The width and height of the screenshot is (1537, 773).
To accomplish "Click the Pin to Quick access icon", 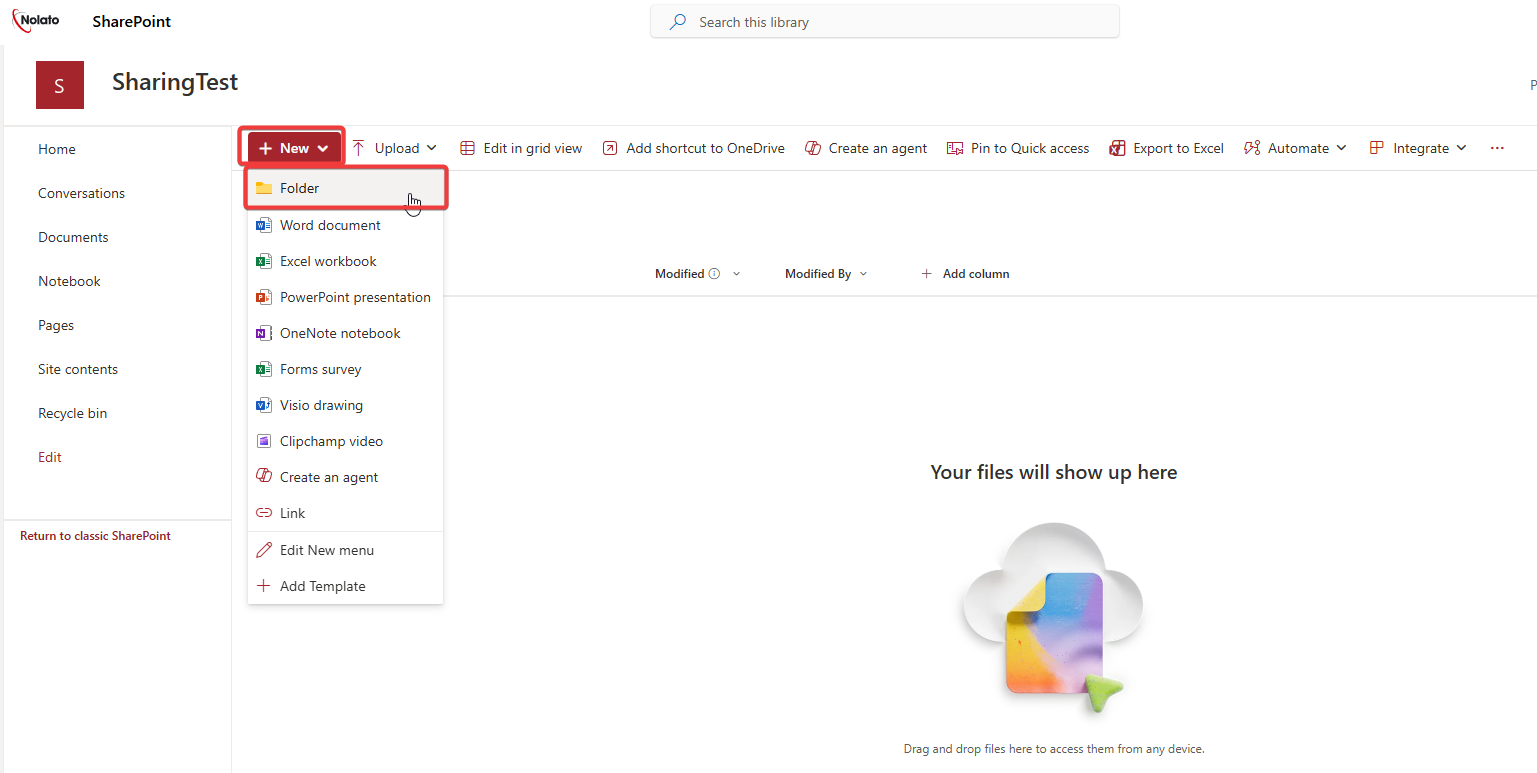I will point(955,148).
